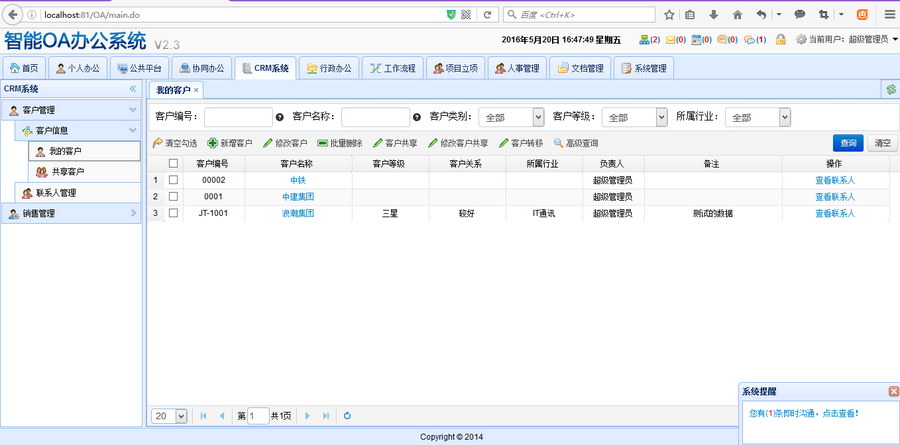Viewport: 900px width, 445px height.
Task: Open the 客户等级 dropdown
Action: pyautogui.click(x=634, y=117)
